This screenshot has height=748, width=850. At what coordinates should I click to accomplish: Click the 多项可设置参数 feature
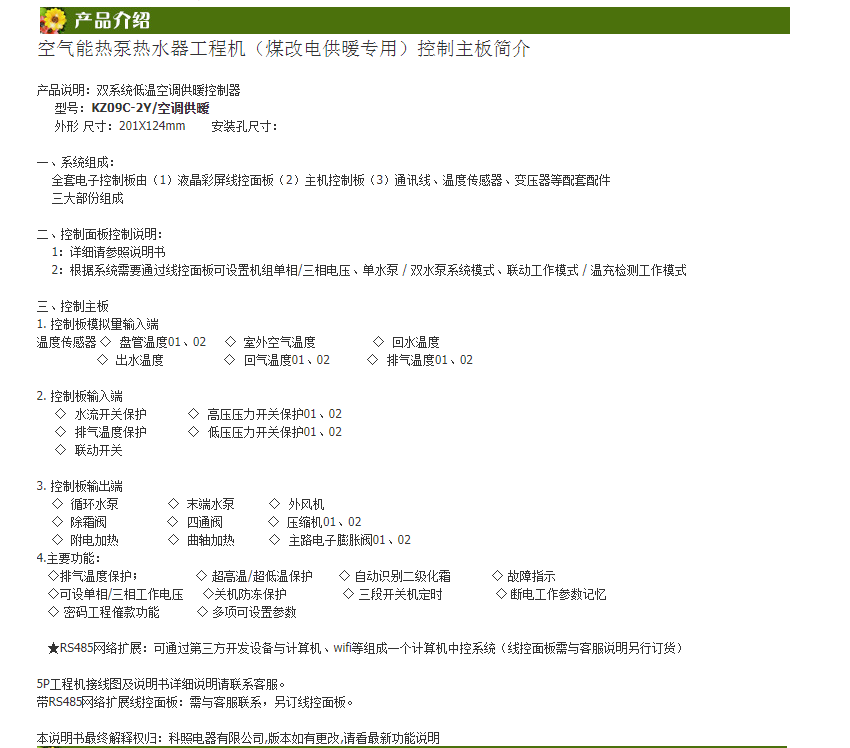254,612
